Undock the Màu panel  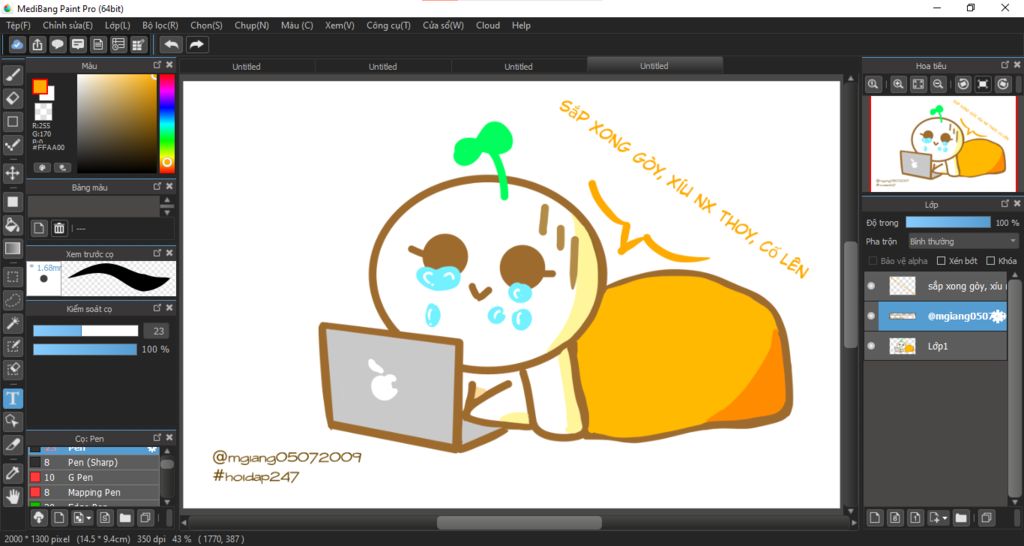click(x=157, y=65)
